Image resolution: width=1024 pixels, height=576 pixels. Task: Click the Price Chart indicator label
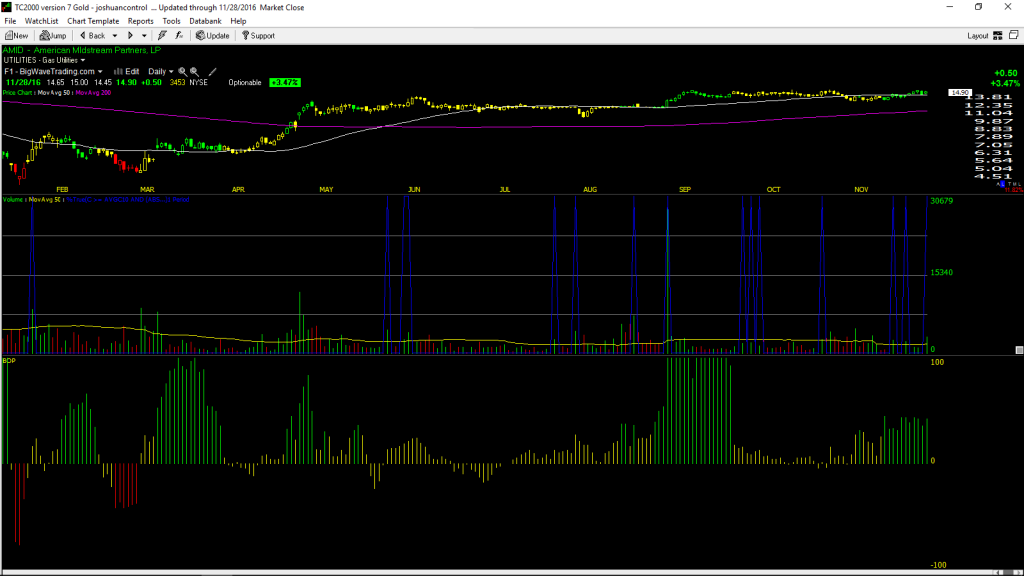coord(18,93)
